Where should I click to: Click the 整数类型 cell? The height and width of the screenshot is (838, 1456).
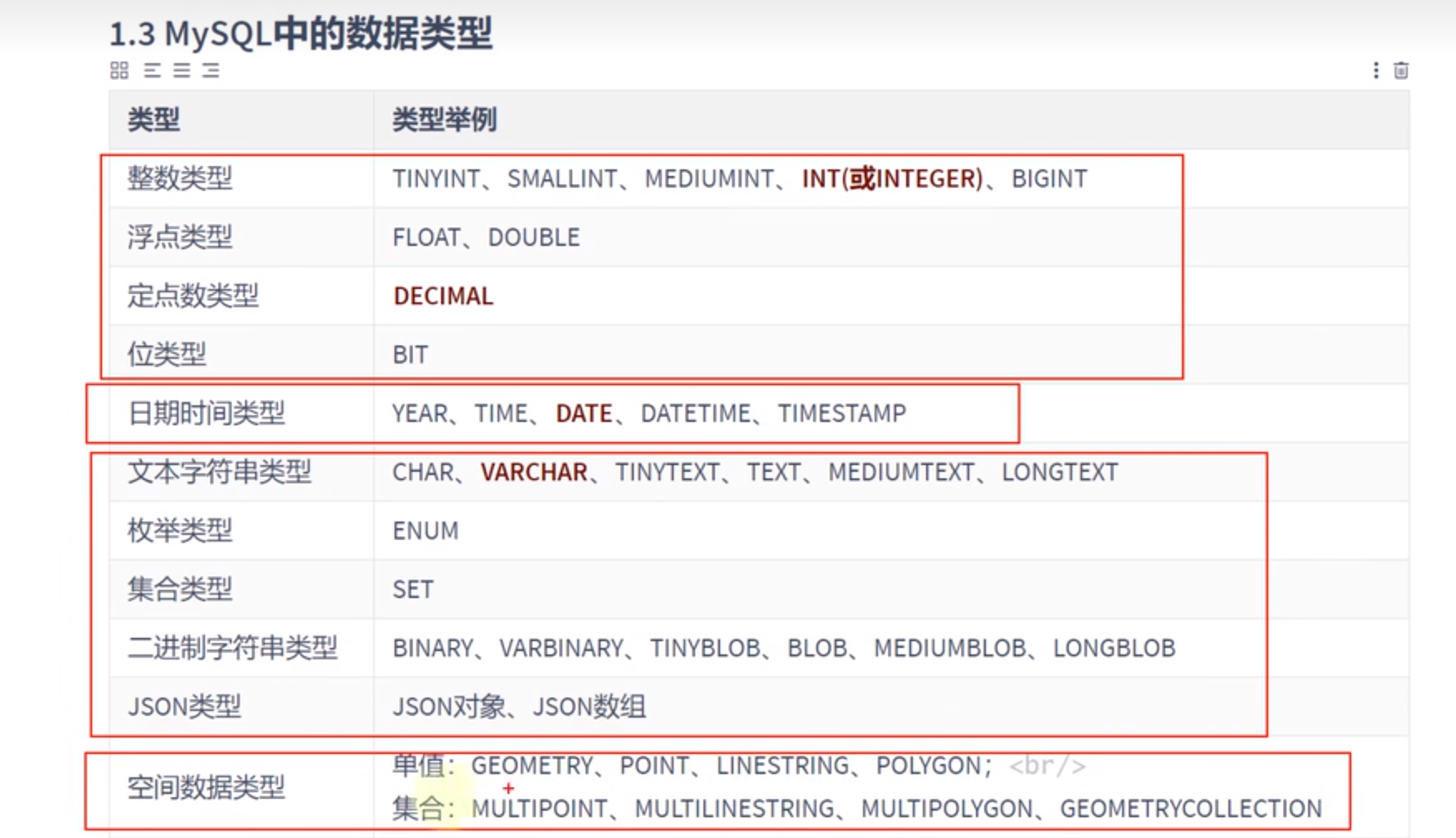tap(242, 179)
